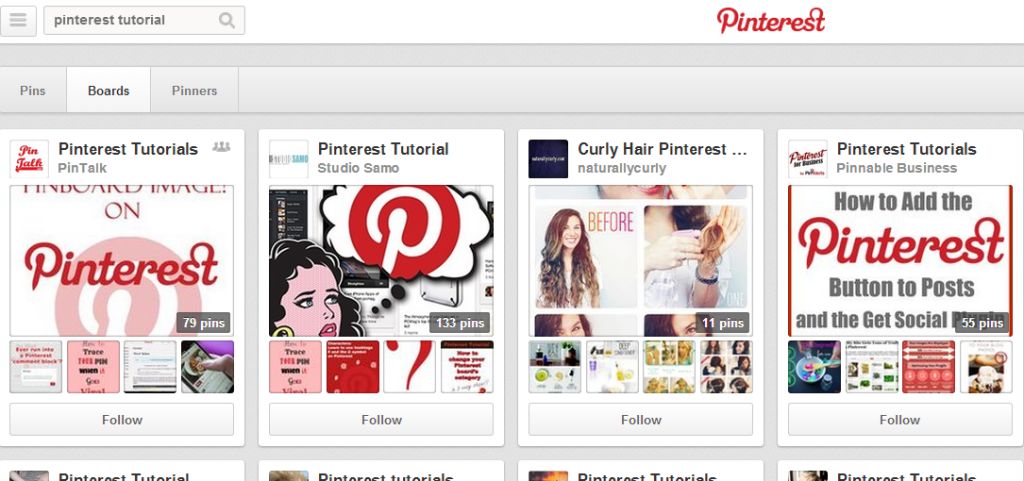This screenshot has height=481, width=1024.
Task: Click the search magnifier icon
Action: click(x=227, y=20)
